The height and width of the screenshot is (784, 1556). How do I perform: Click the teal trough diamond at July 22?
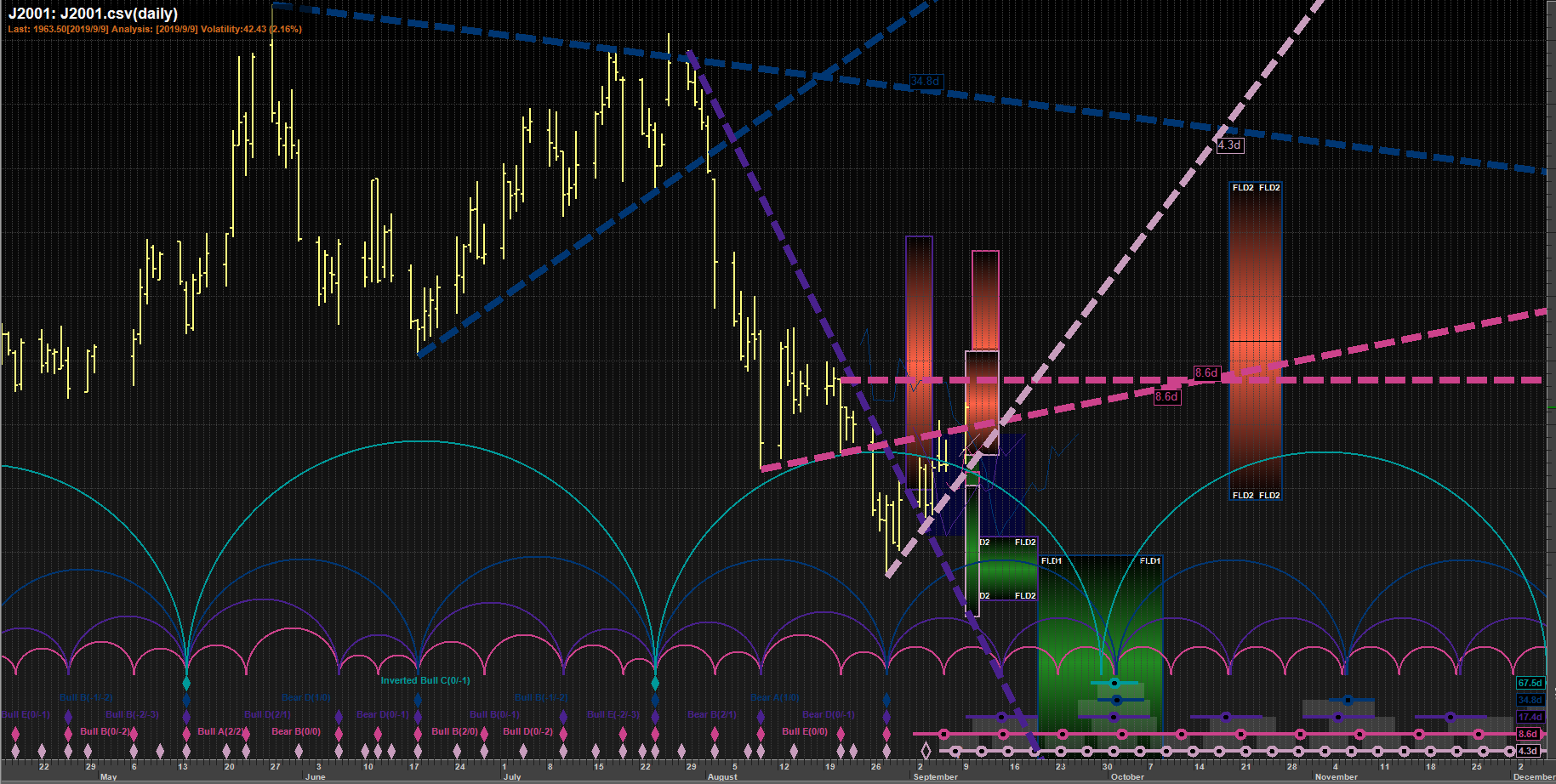pos(655,683)
